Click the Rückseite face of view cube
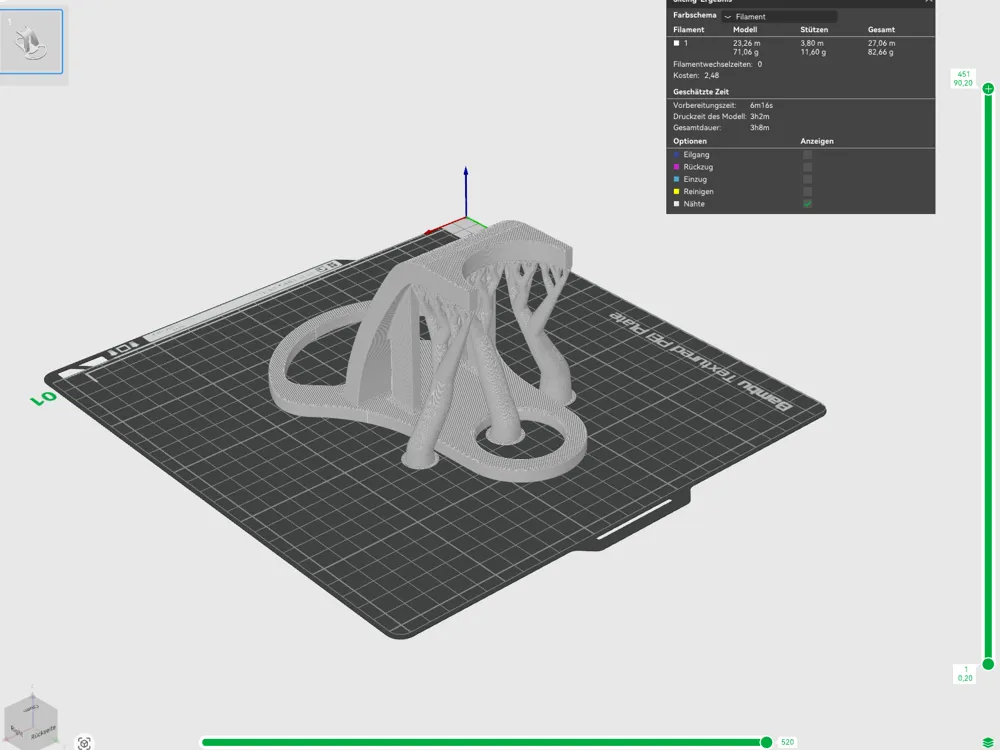Viewport: 1000px width, 750px height. pos(43,732)
